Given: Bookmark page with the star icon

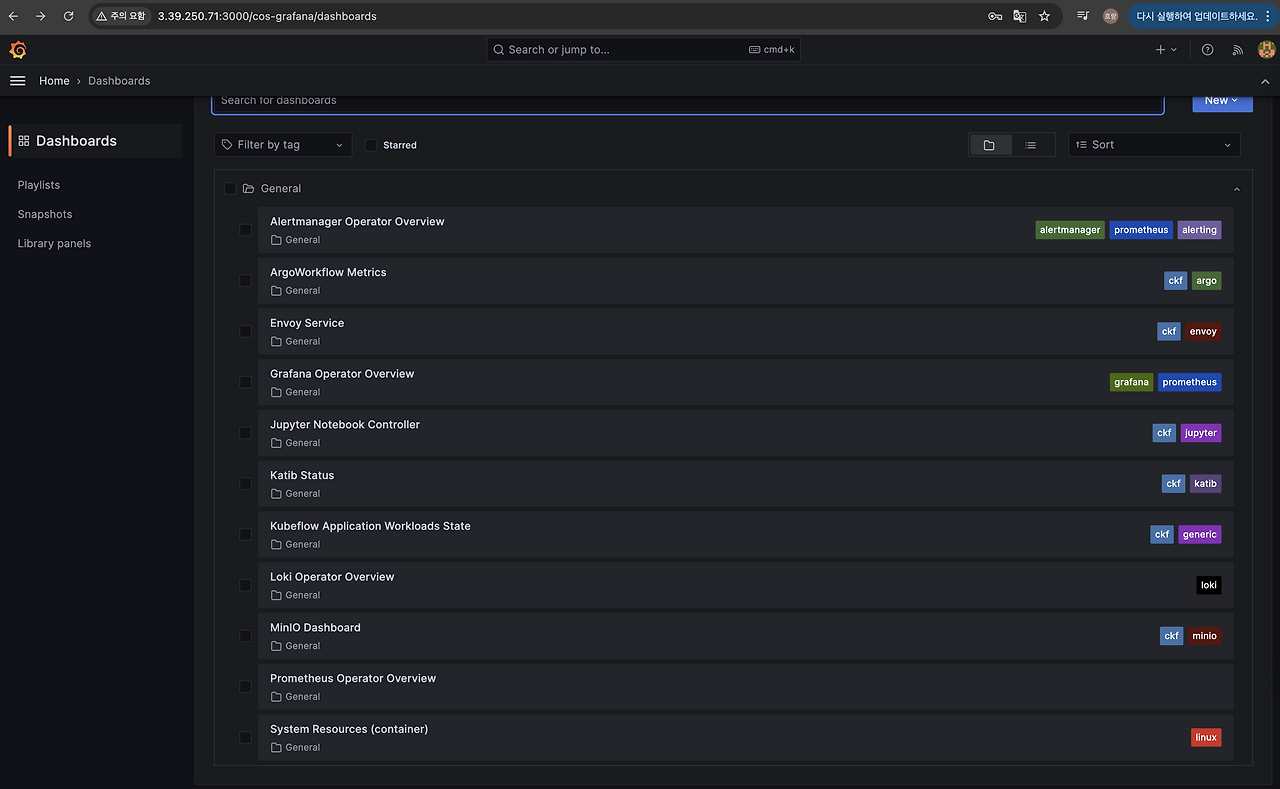Looking at the screenshot, I should (x=1045, y=16).
